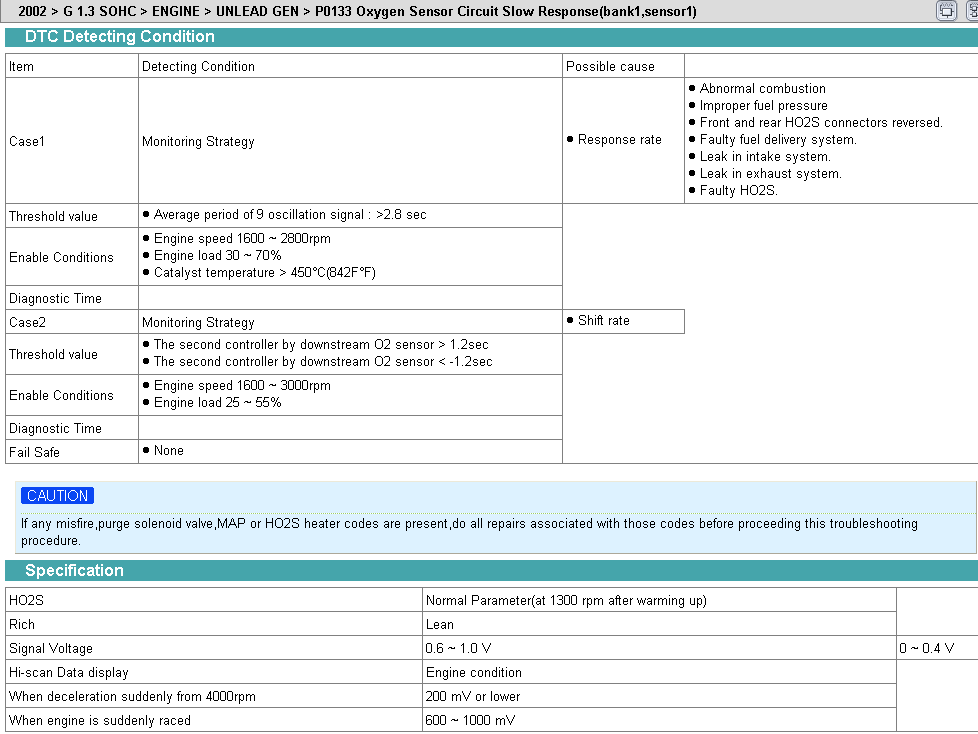Click the Average period of 9 oscillation signal text
The image size is (978, 734).
pyautogui.click(x=289, y=215)
